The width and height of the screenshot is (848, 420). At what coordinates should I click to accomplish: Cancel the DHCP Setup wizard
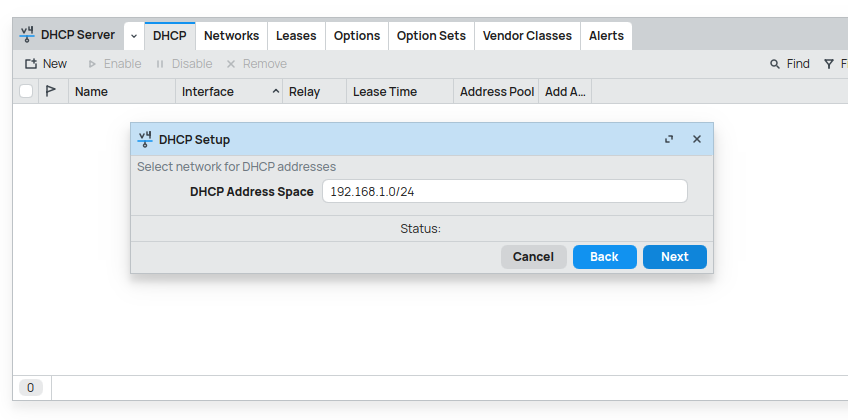[533, 257]
